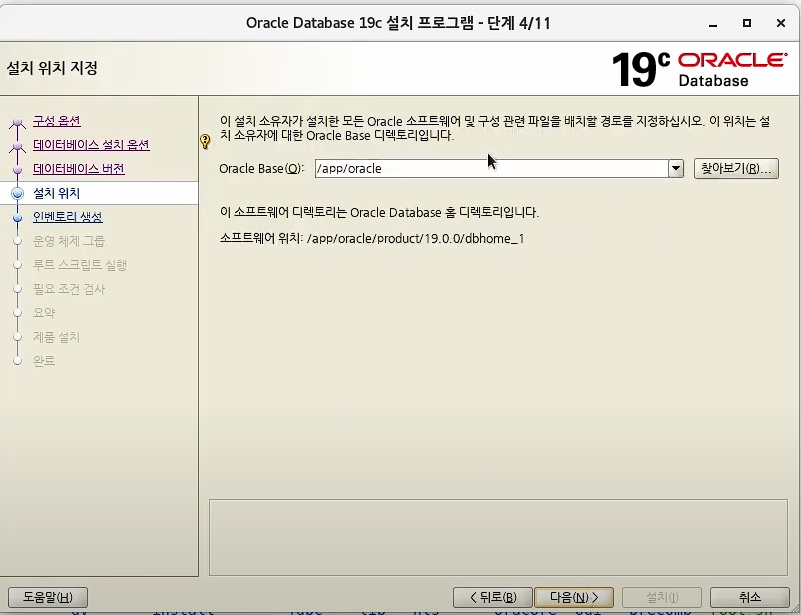Click the greyed 운영 체제 그룹 step
801x615 pixels.
[x=68, y=241]
